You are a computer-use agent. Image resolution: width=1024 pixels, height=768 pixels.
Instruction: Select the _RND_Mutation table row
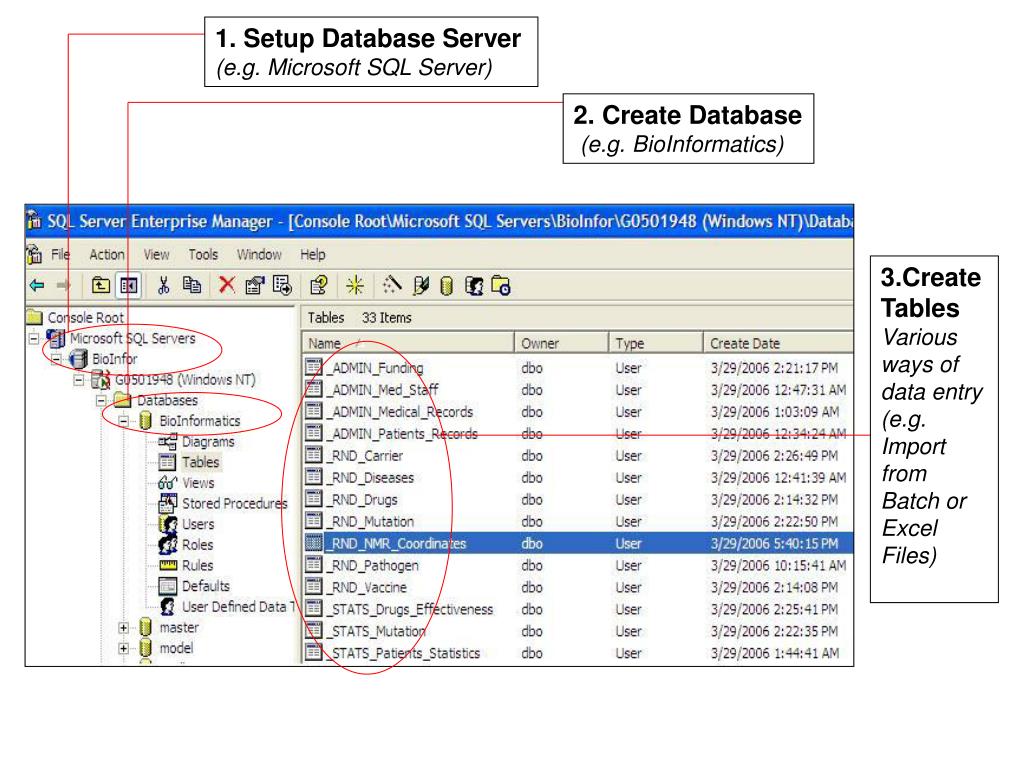(x=578, y=521)
